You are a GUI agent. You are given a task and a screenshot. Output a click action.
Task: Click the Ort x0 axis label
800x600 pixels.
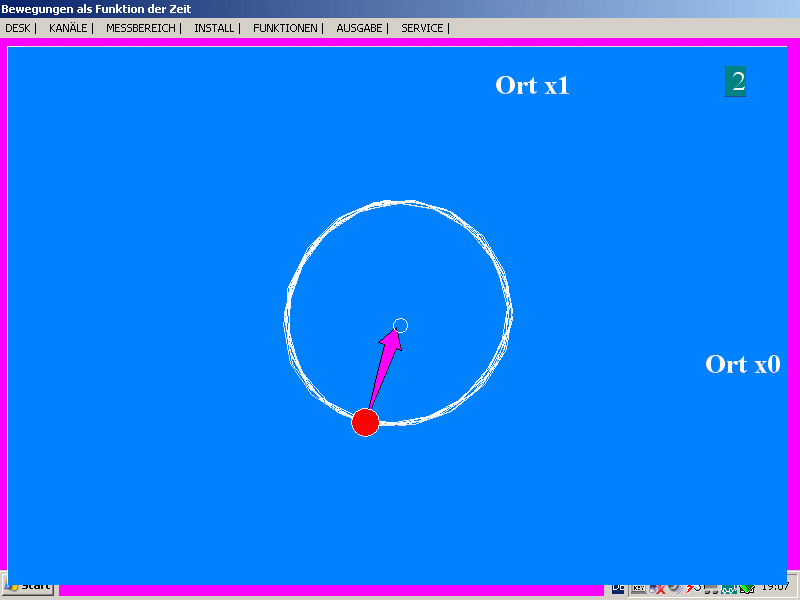tap(742, 365)
